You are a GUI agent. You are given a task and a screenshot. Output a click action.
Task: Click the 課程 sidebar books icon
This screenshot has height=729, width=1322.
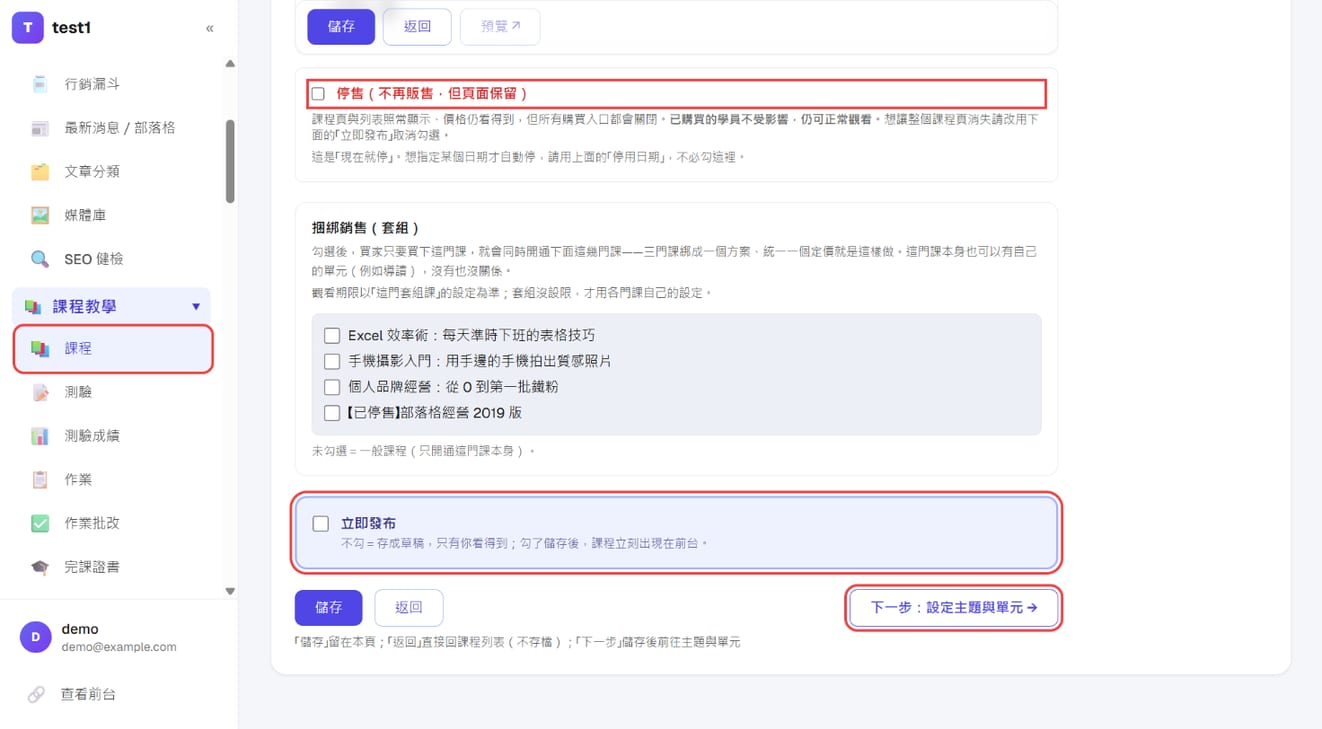coord(40,348)
